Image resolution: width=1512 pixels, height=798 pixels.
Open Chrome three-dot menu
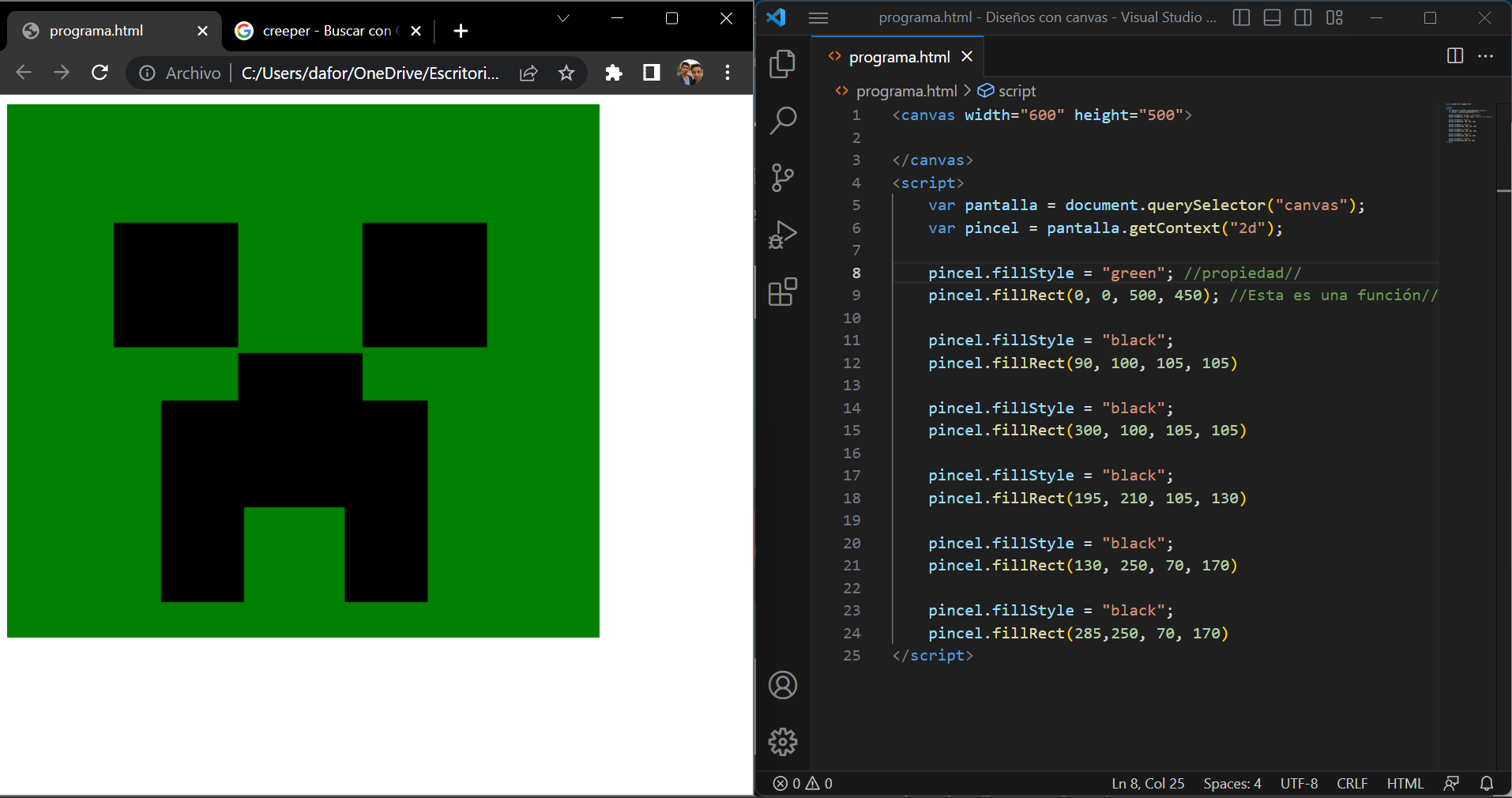click(728, 73)
